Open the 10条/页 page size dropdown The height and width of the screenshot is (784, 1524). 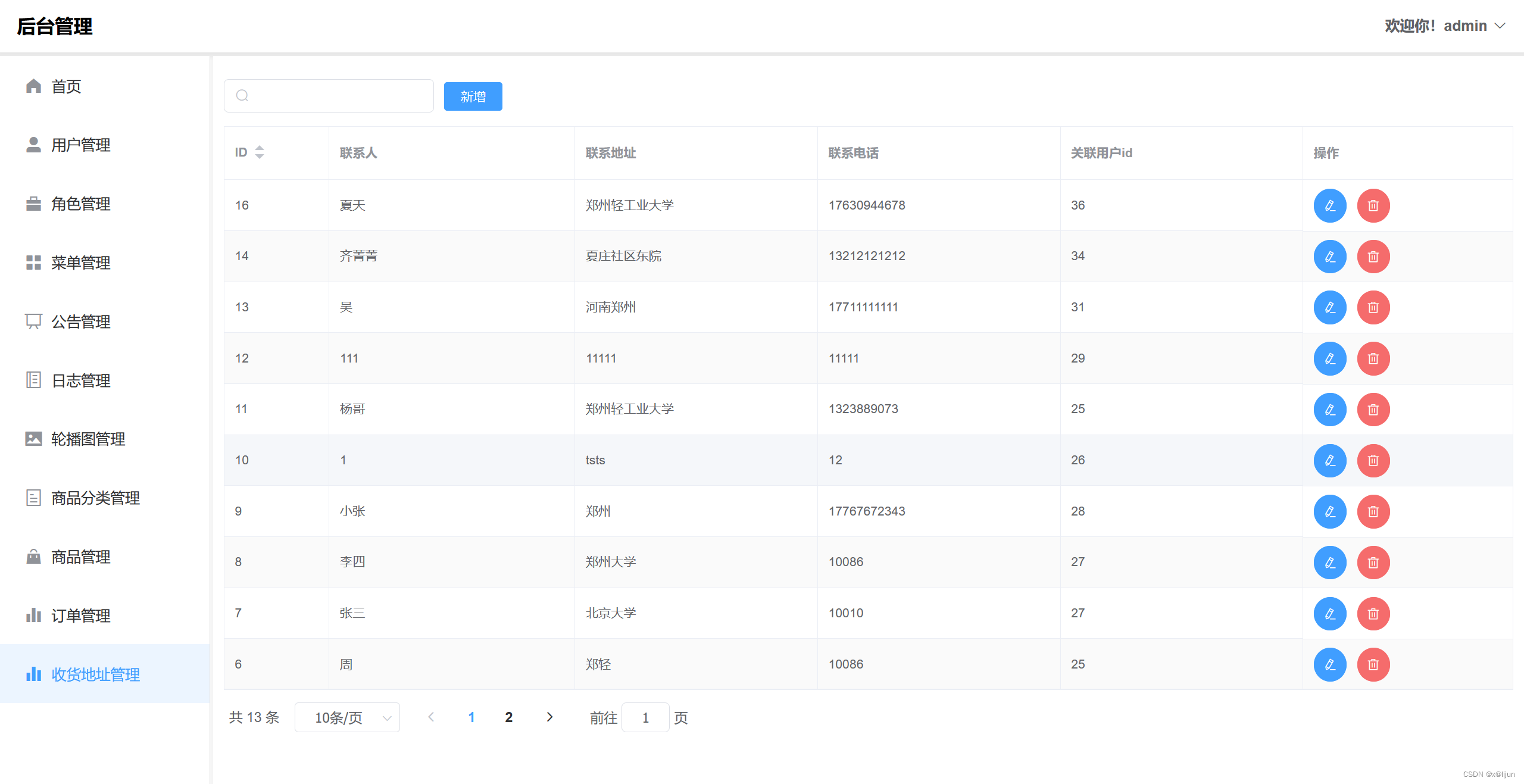(347, 717)
